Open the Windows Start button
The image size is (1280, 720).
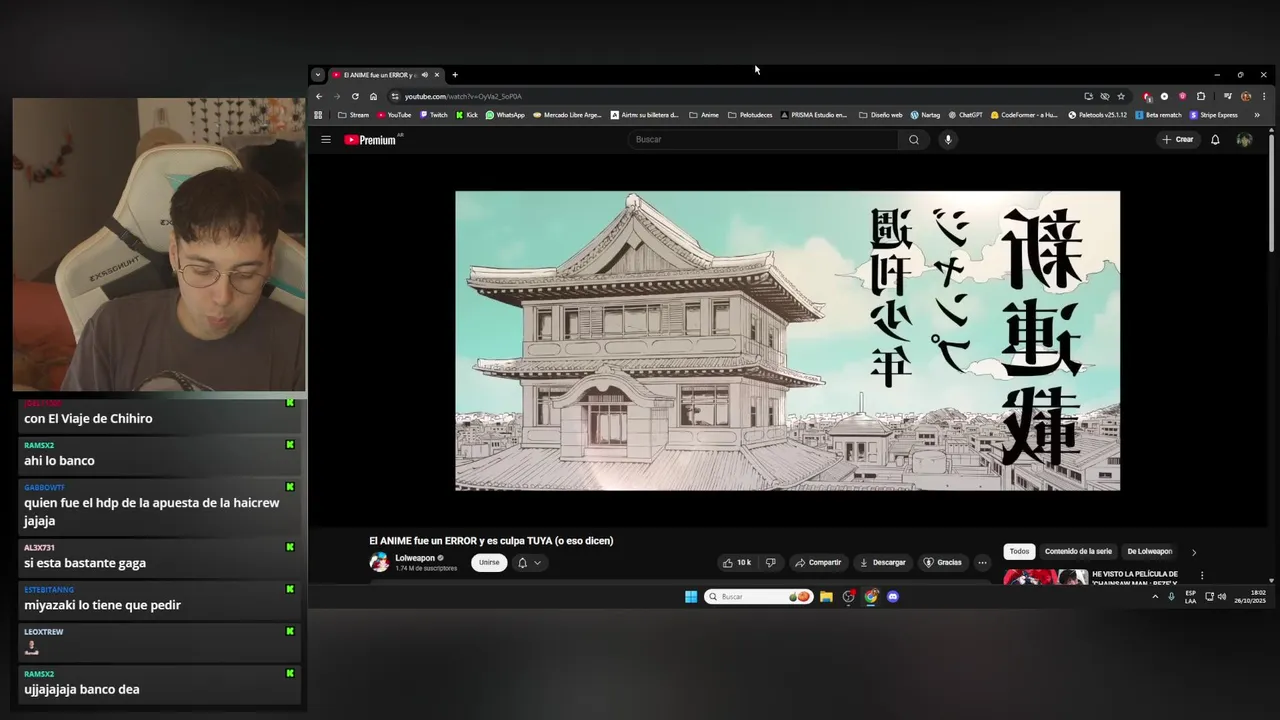(691, 597)
